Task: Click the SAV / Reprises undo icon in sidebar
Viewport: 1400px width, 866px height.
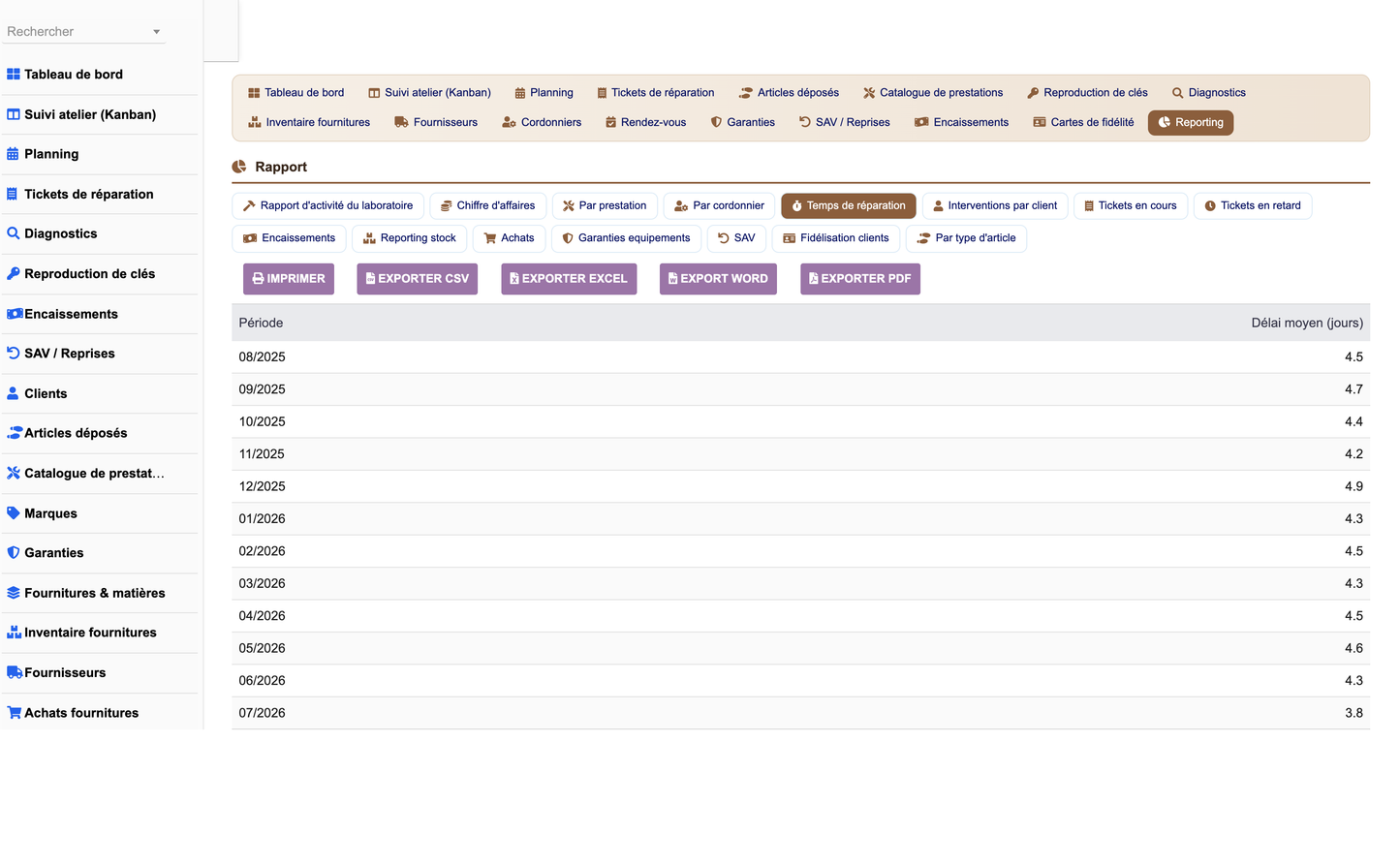Action: click(14, 354)
